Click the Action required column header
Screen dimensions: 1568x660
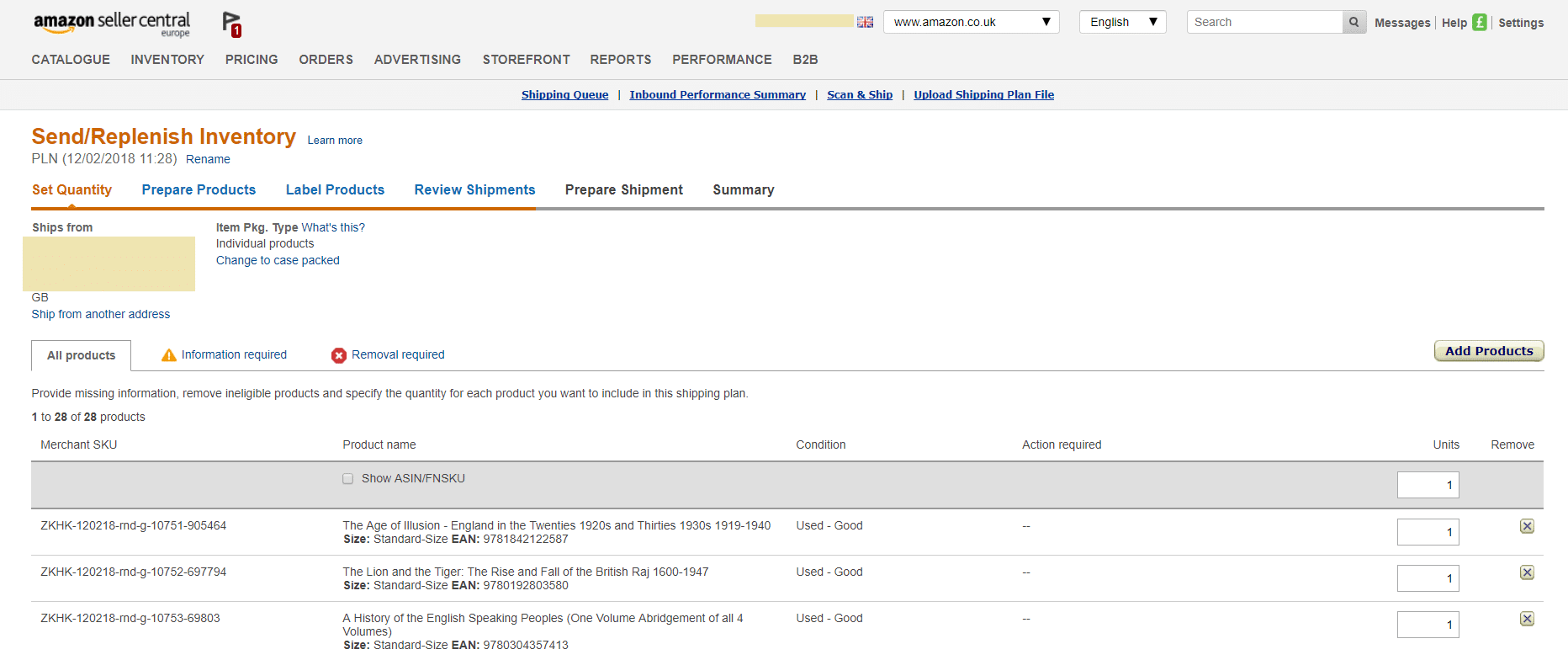(x=1062, y=444)
